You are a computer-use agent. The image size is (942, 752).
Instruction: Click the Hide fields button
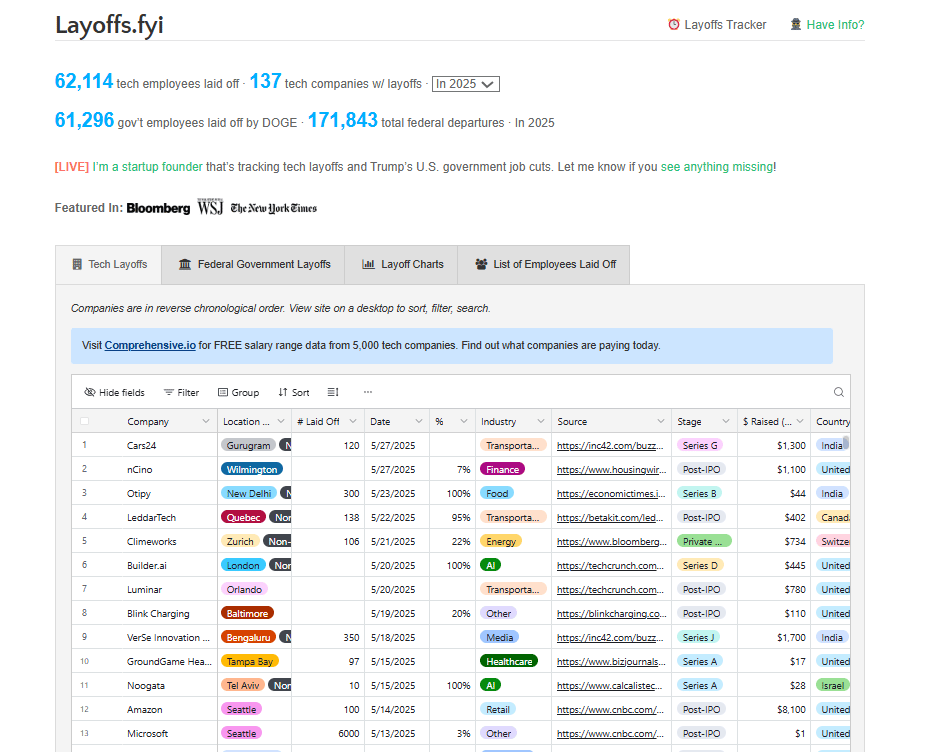(x=114, y=392)
